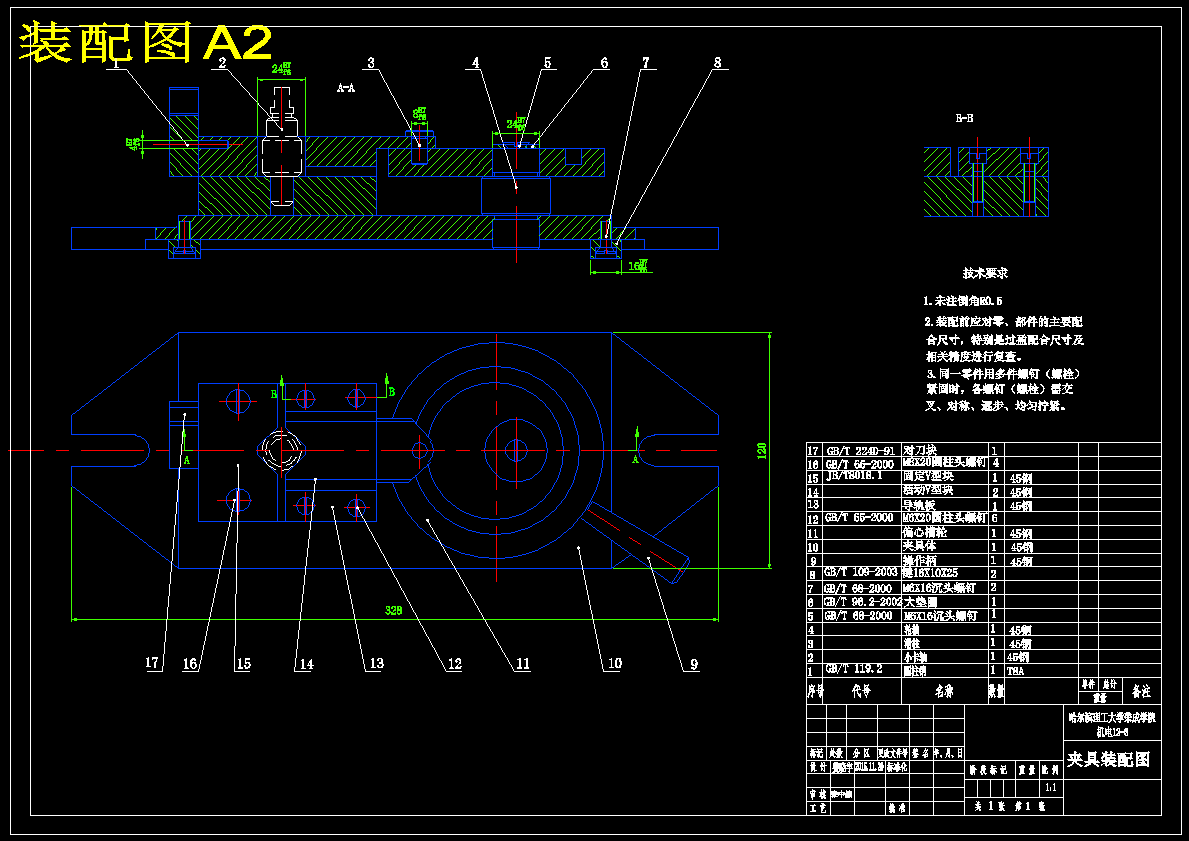Select balloon number '3' above the section view
The image size is (1189, 841).
(x=371, y=62)
